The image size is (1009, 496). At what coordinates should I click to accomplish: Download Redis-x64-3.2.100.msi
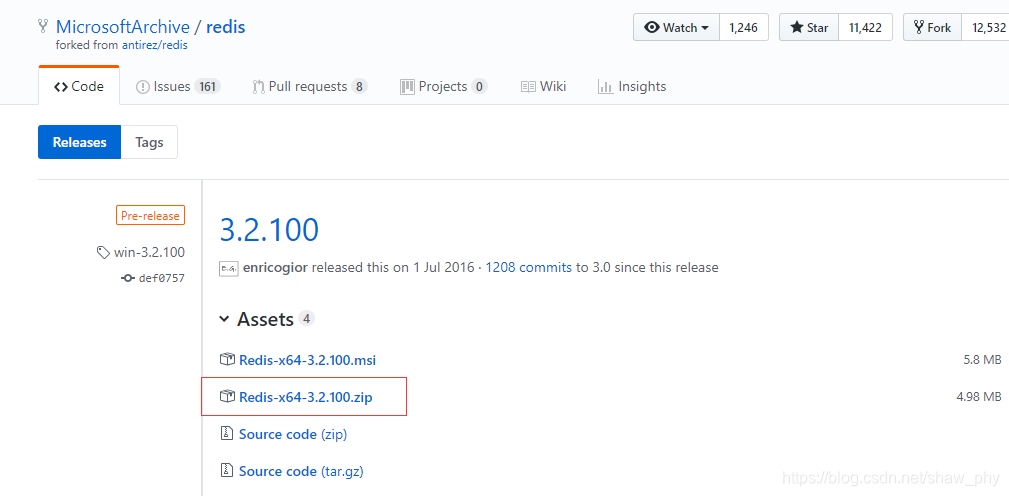point(307,360)
